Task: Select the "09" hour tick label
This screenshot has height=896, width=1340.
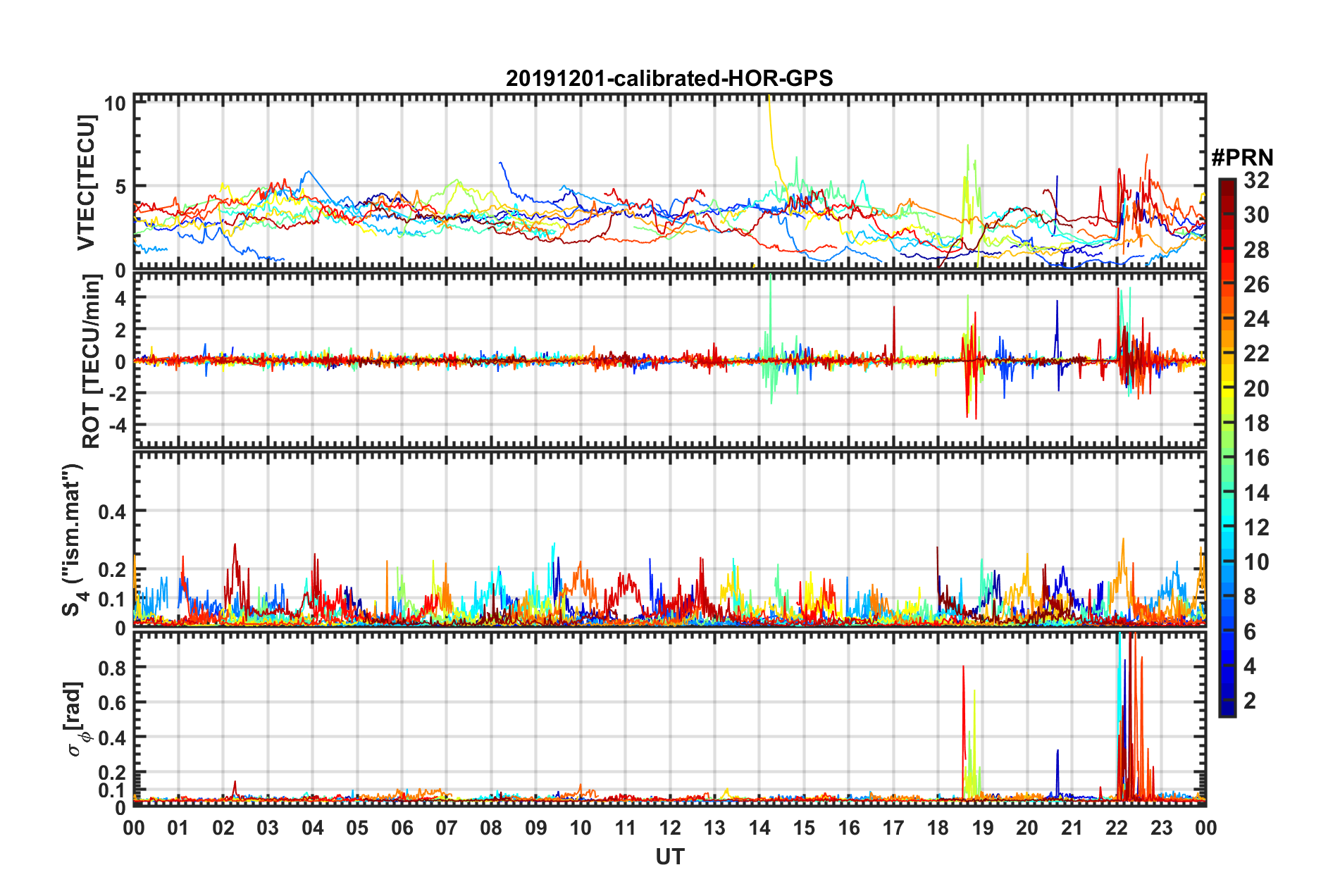Action: (536, 828)
